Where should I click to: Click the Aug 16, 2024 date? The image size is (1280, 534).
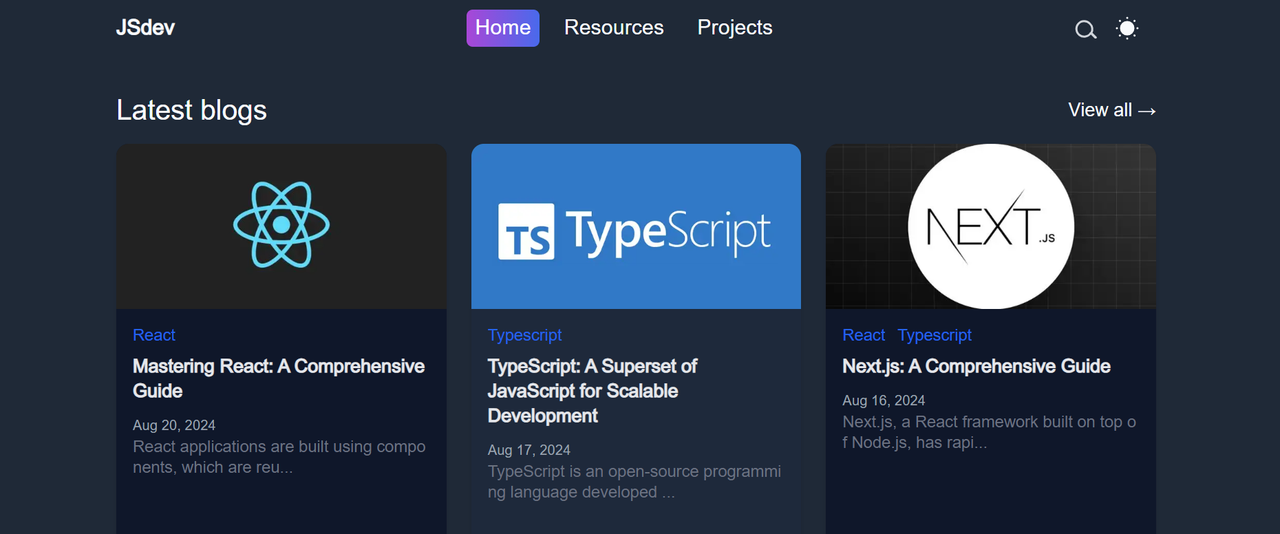click(884, 401)
